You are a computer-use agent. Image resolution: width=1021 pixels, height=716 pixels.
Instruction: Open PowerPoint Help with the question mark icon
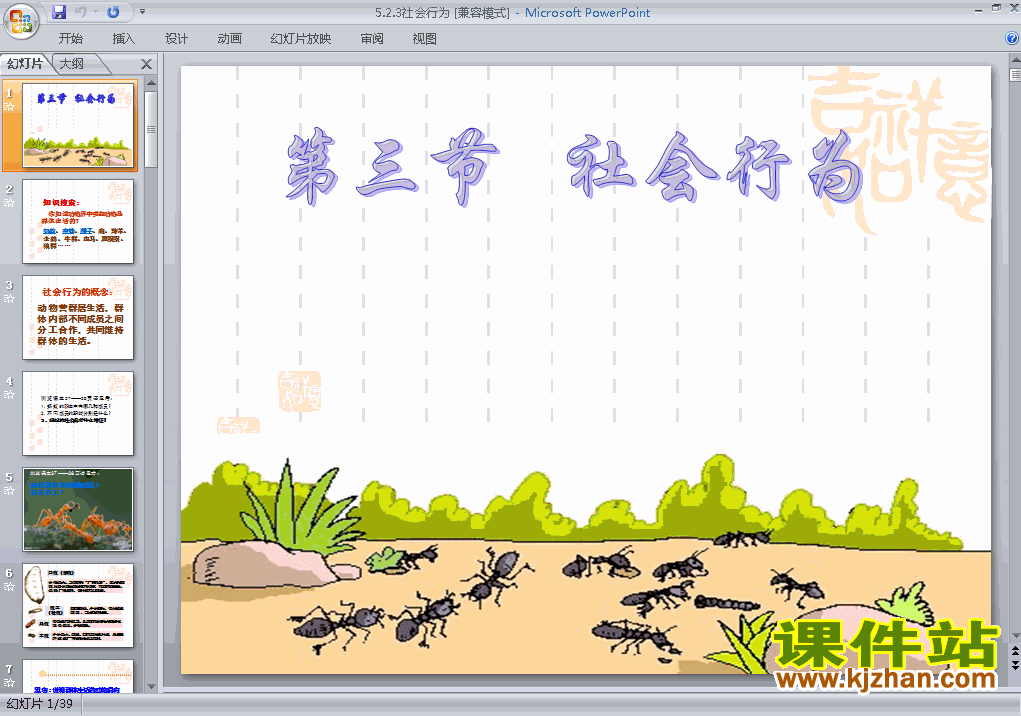[1012, 38]
